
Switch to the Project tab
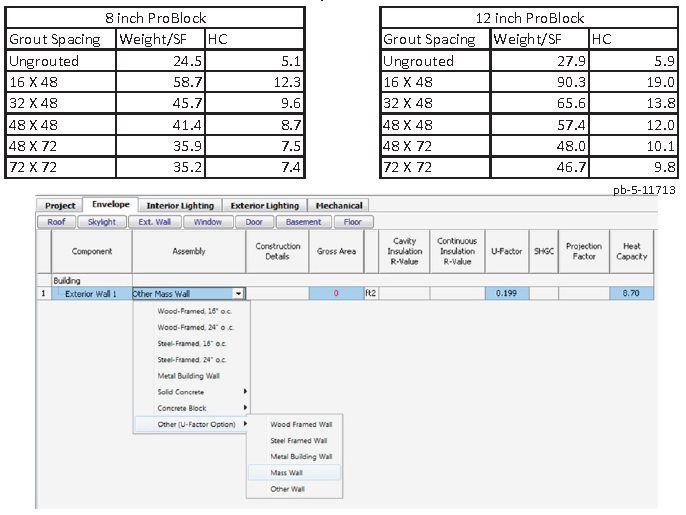pos(60,205)
